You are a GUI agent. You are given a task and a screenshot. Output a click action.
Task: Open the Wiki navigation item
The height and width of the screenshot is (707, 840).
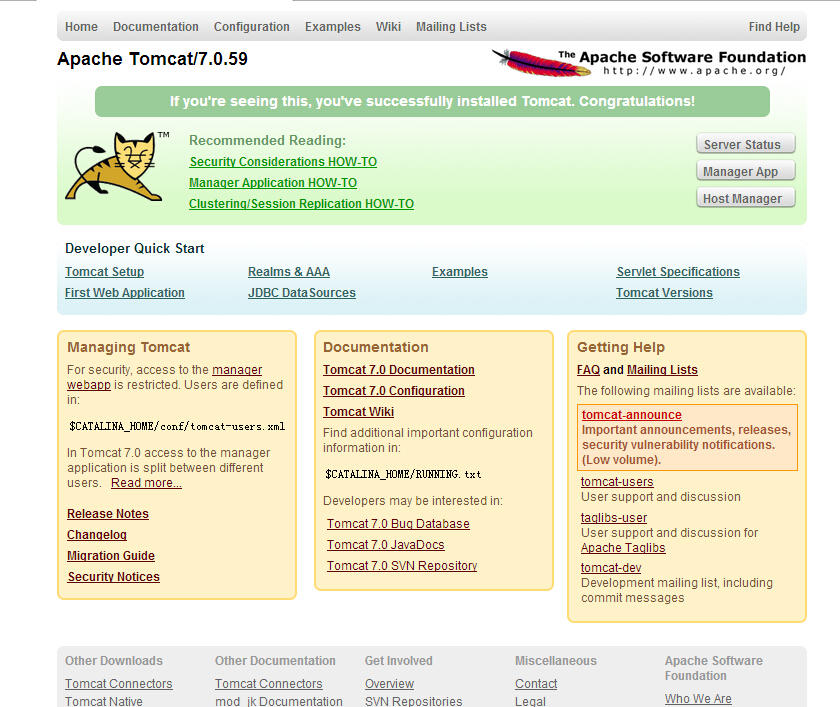click(x=388, y=27)
